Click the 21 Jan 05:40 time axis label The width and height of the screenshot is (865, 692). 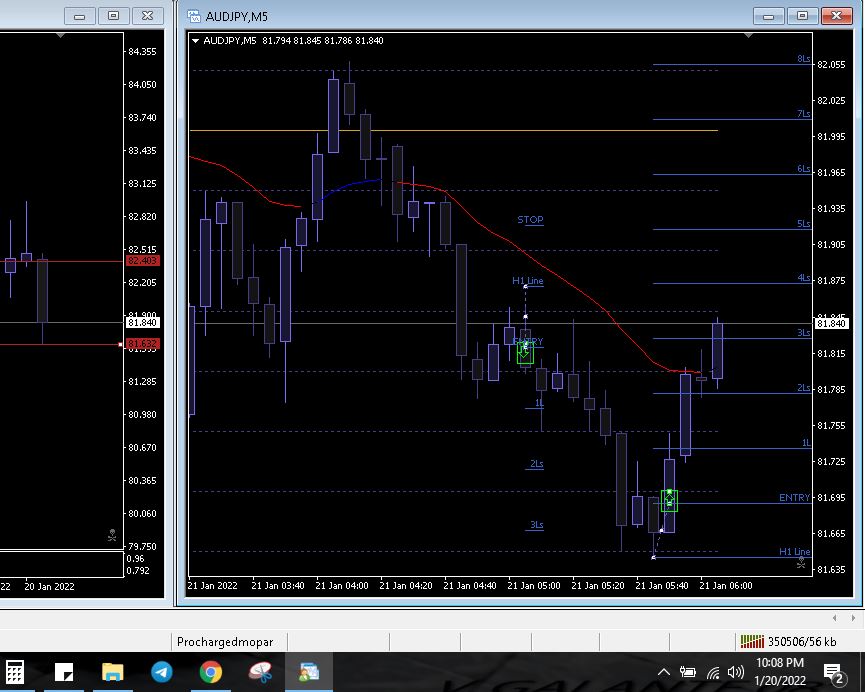click(662, 585)
